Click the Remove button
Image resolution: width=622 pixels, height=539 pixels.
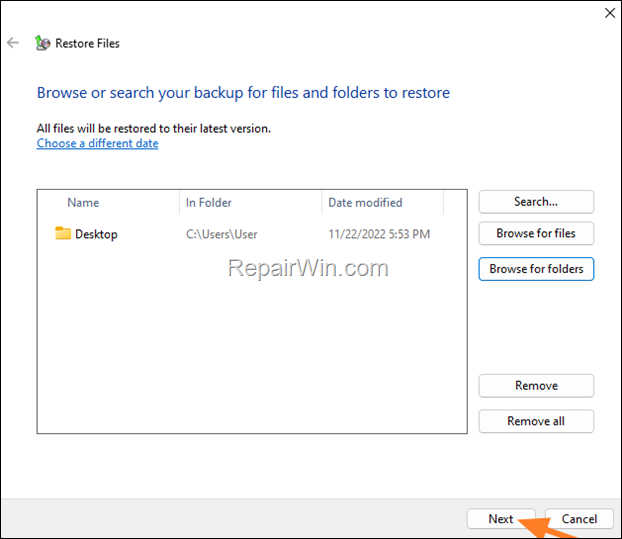(x=536, y=386)
